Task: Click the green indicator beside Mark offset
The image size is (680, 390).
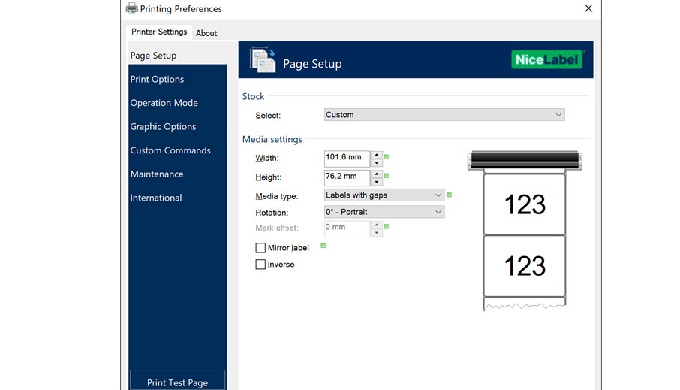Action: [386, 226]
